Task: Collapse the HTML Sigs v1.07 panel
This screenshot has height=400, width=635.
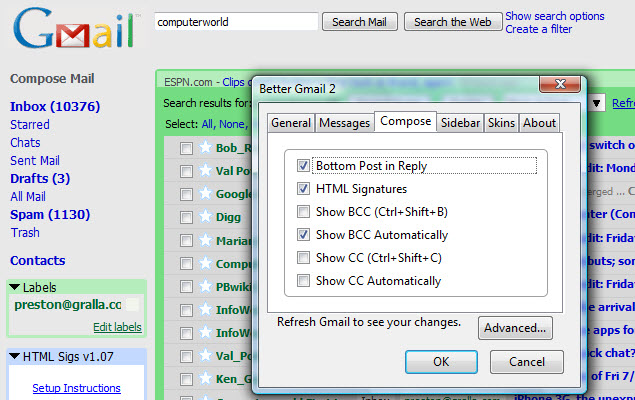Action: tap(14, 357)
